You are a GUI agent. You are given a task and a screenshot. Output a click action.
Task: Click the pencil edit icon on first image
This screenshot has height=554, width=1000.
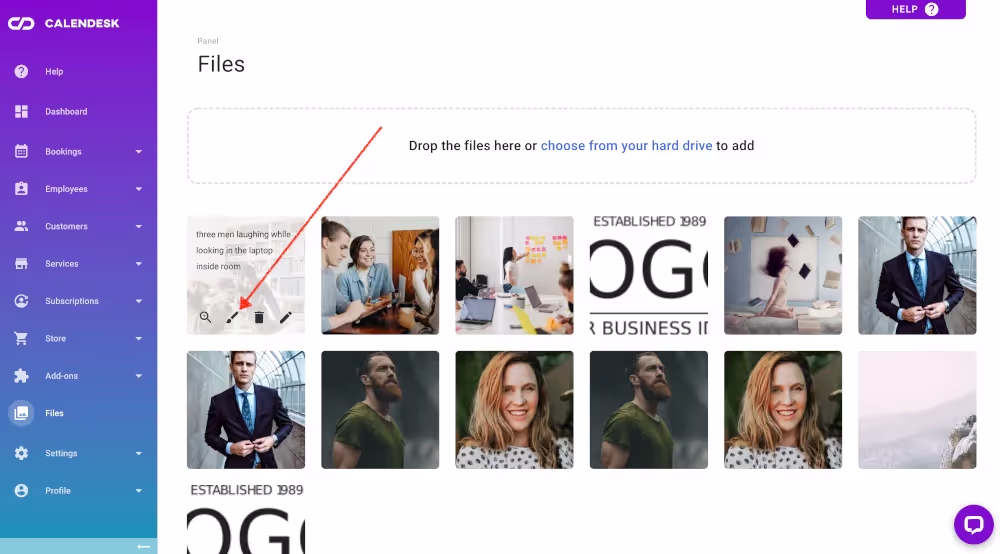point(286,317)
